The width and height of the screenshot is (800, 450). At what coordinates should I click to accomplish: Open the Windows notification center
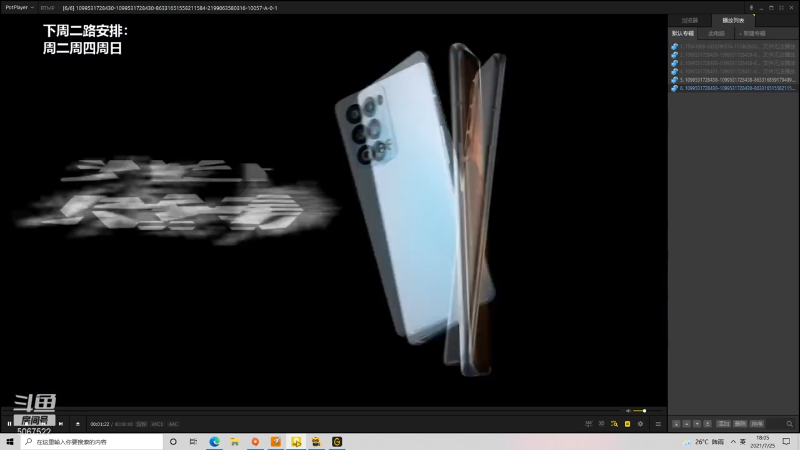coord(786,442)
